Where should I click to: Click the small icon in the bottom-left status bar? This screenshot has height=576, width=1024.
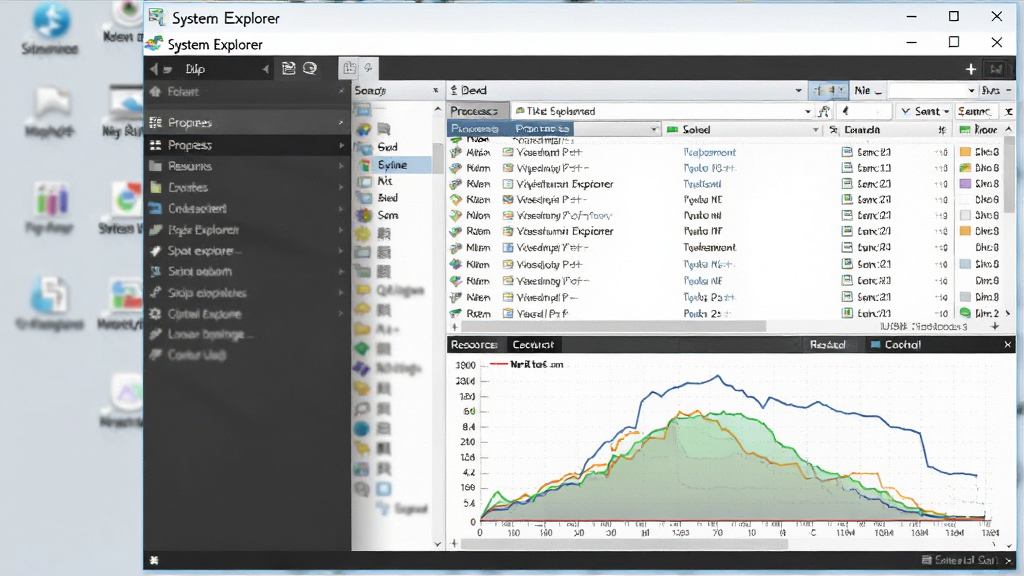pyautogui.click(x=154, y=560)
